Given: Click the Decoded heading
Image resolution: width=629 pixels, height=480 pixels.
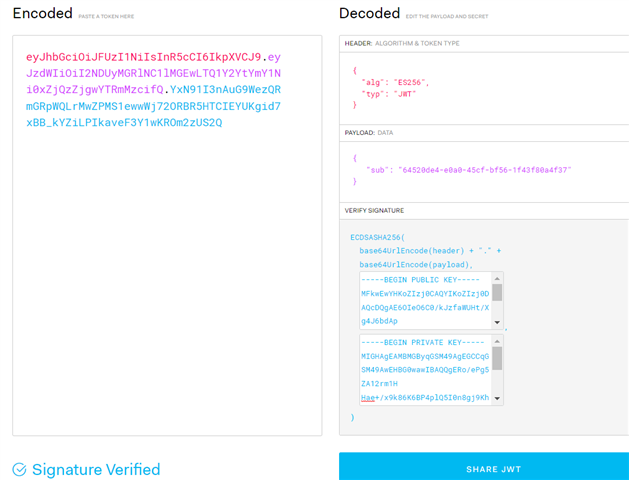Looking at the screenshot, I should click(369, 13).
